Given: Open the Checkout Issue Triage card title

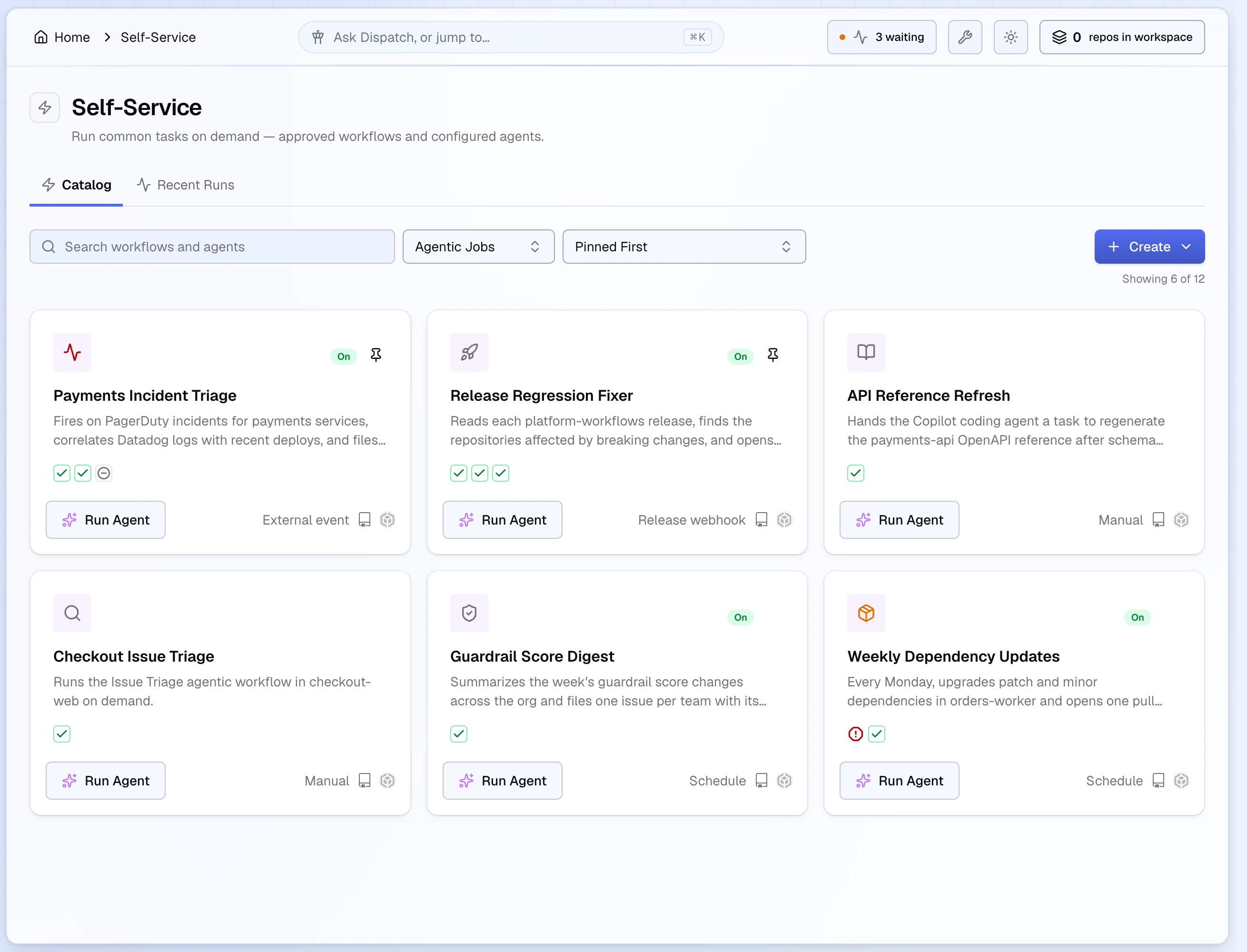Looking at the screenshot, I should coord(134,656).
